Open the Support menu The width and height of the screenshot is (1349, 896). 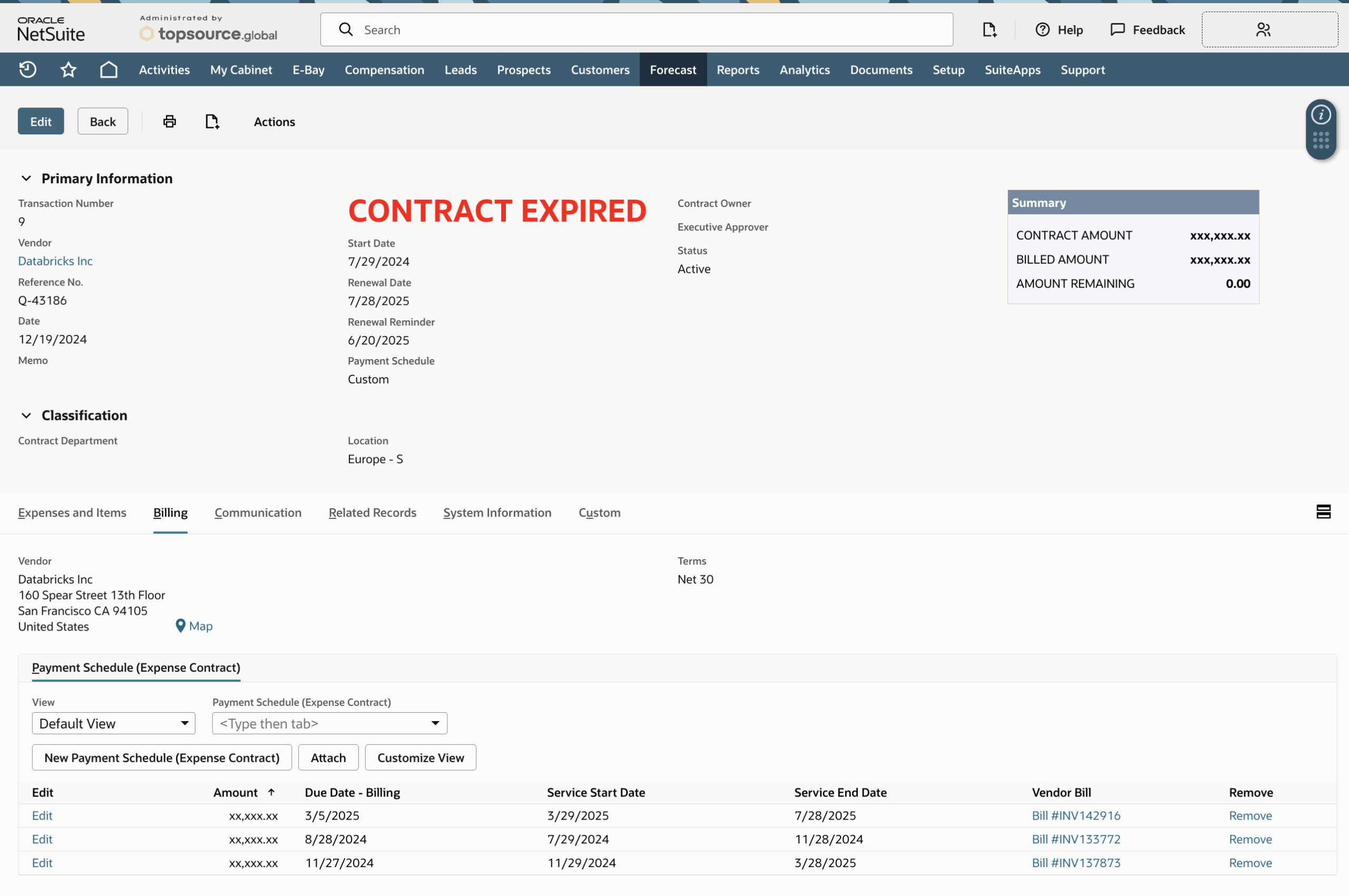pos(1083,70)
